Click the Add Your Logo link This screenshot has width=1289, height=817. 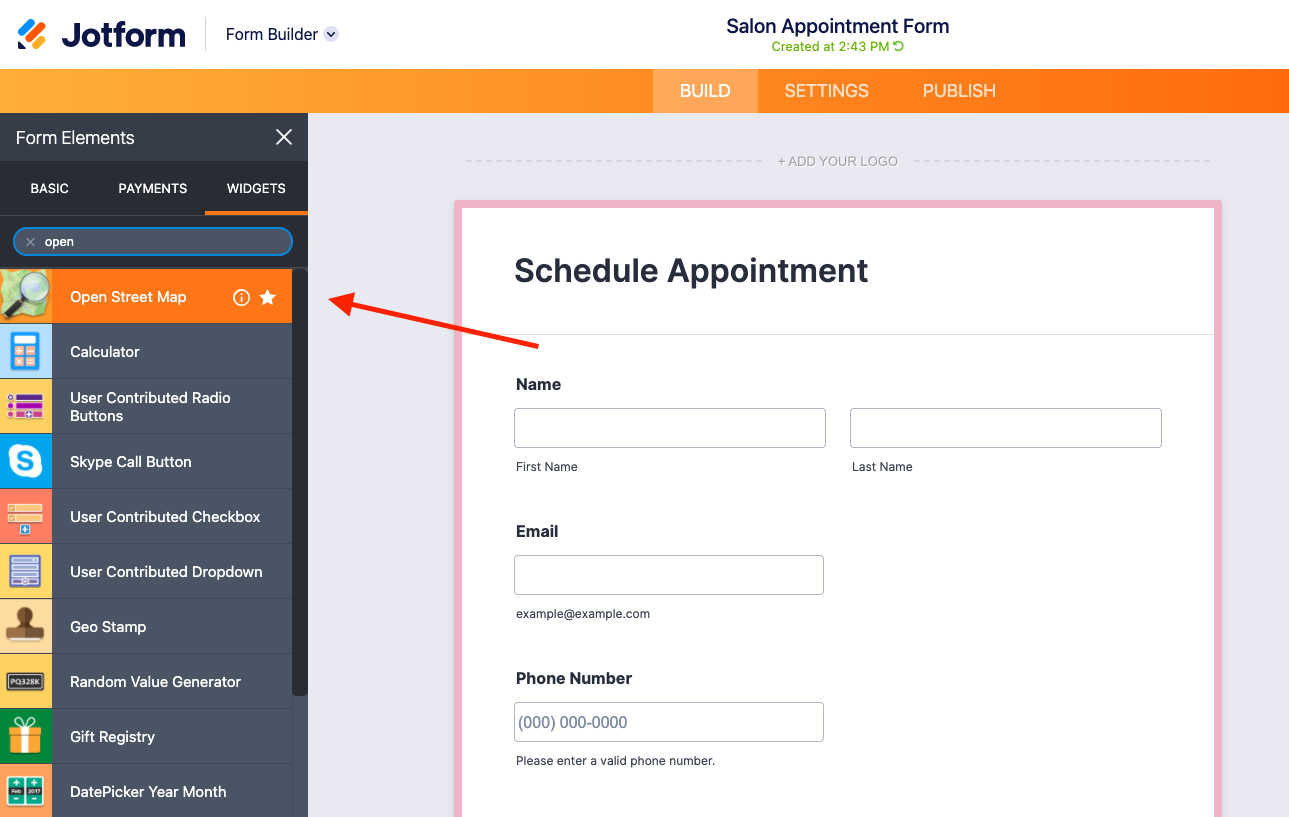point(838,161)
